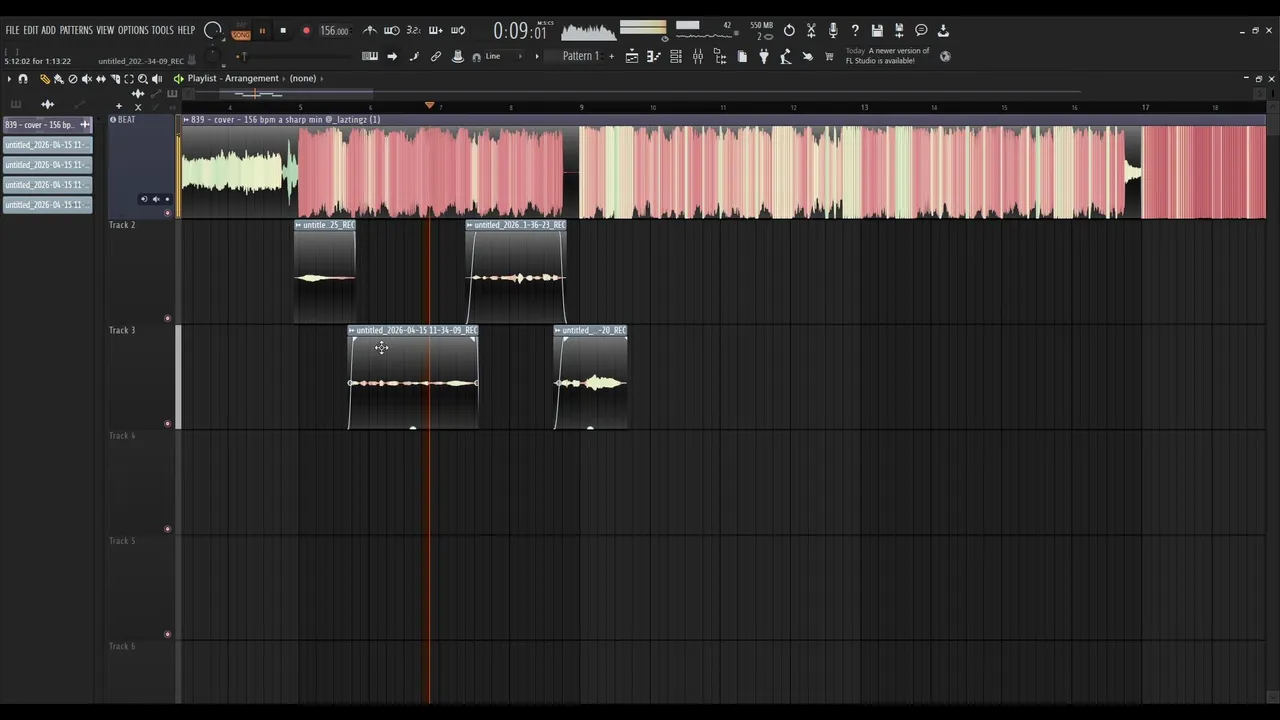This screenshot has width=1280, height=720.
Task: Toggle PAT/SONG mode switch
Action: 241,32
